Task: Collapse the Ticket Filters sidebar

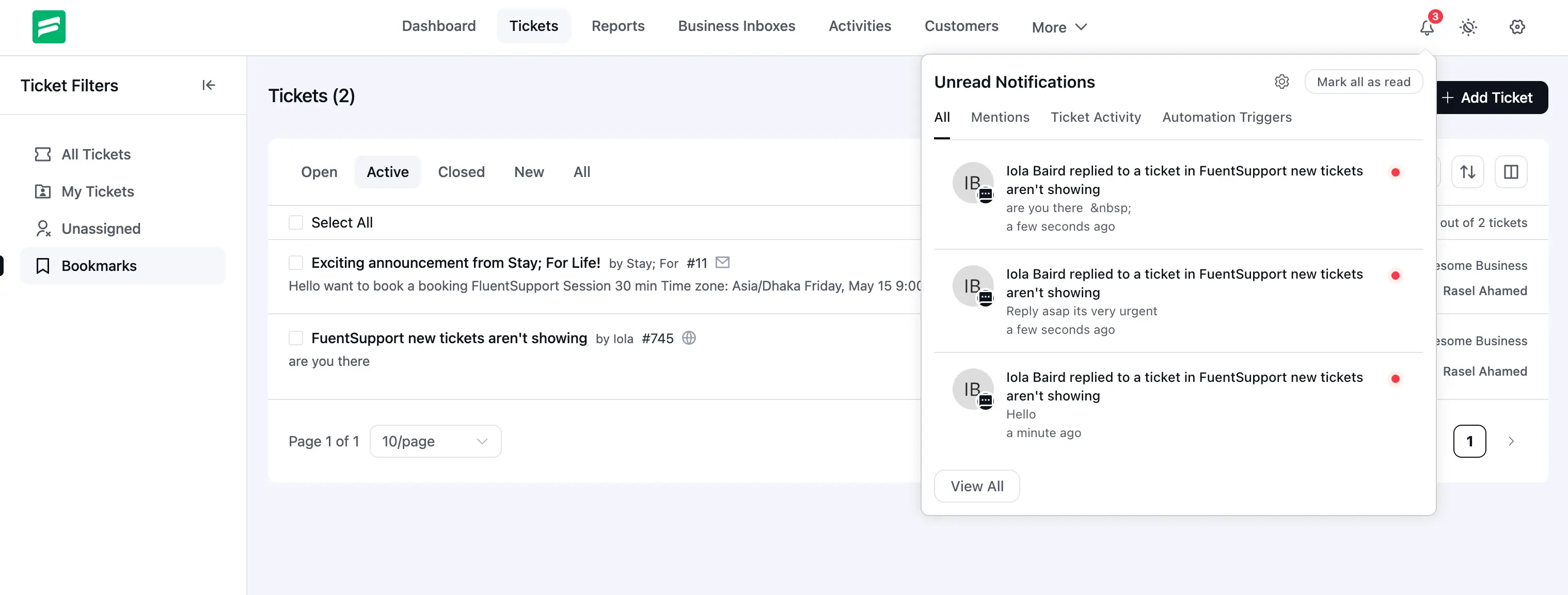Action: click(x=209, y=85)
